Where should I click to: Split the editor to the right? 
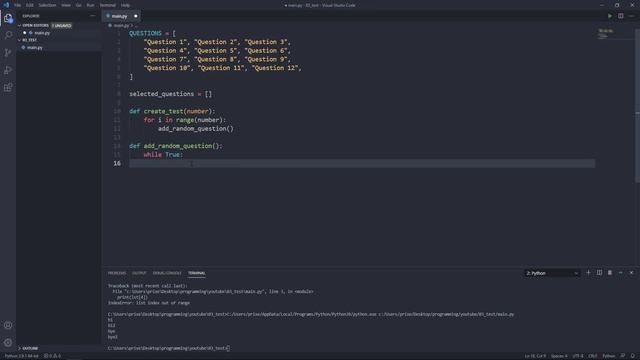pyautogui.click(x=620, y=16)
